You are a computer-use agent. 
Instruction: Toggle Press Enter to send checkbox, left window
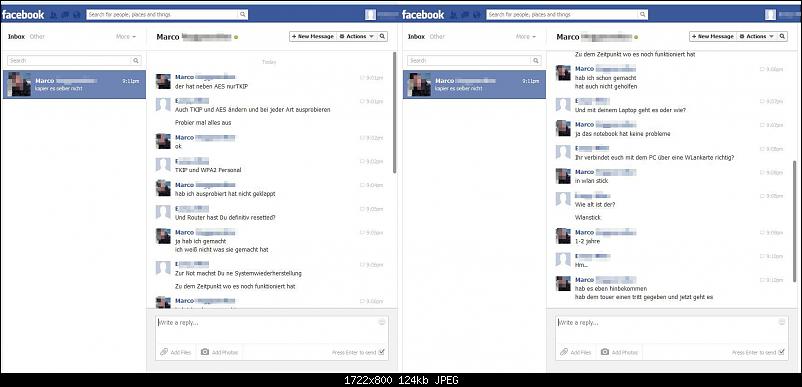pyautogui.click(x=382, y=352)
